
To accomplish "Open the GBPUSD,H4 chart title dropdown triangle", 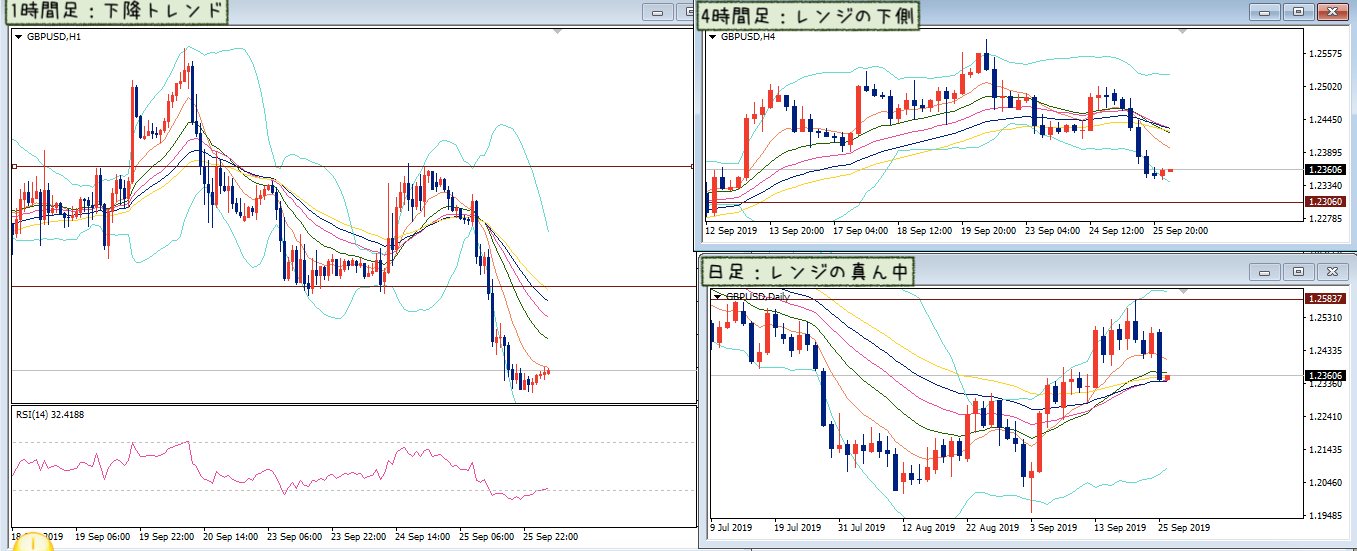I will (x=712, y=37).
